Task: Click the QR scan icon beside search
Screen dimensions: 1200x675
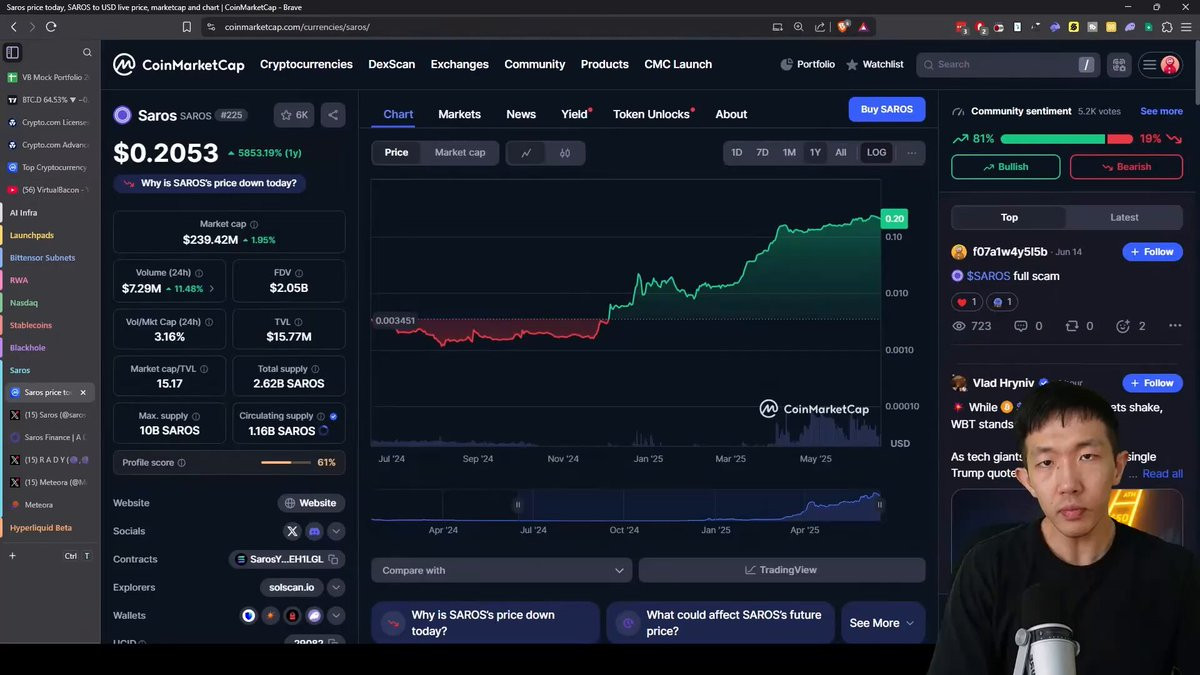Action: click(1118, 65)
